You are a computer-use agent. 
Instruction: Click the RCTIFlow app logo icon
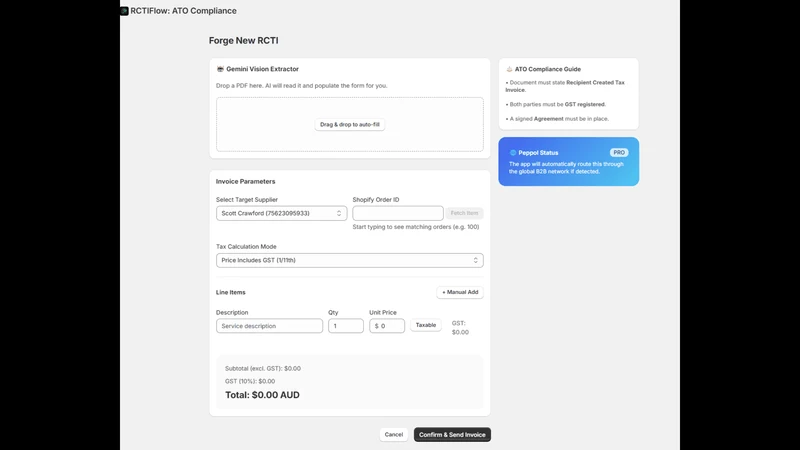[124, 11]
